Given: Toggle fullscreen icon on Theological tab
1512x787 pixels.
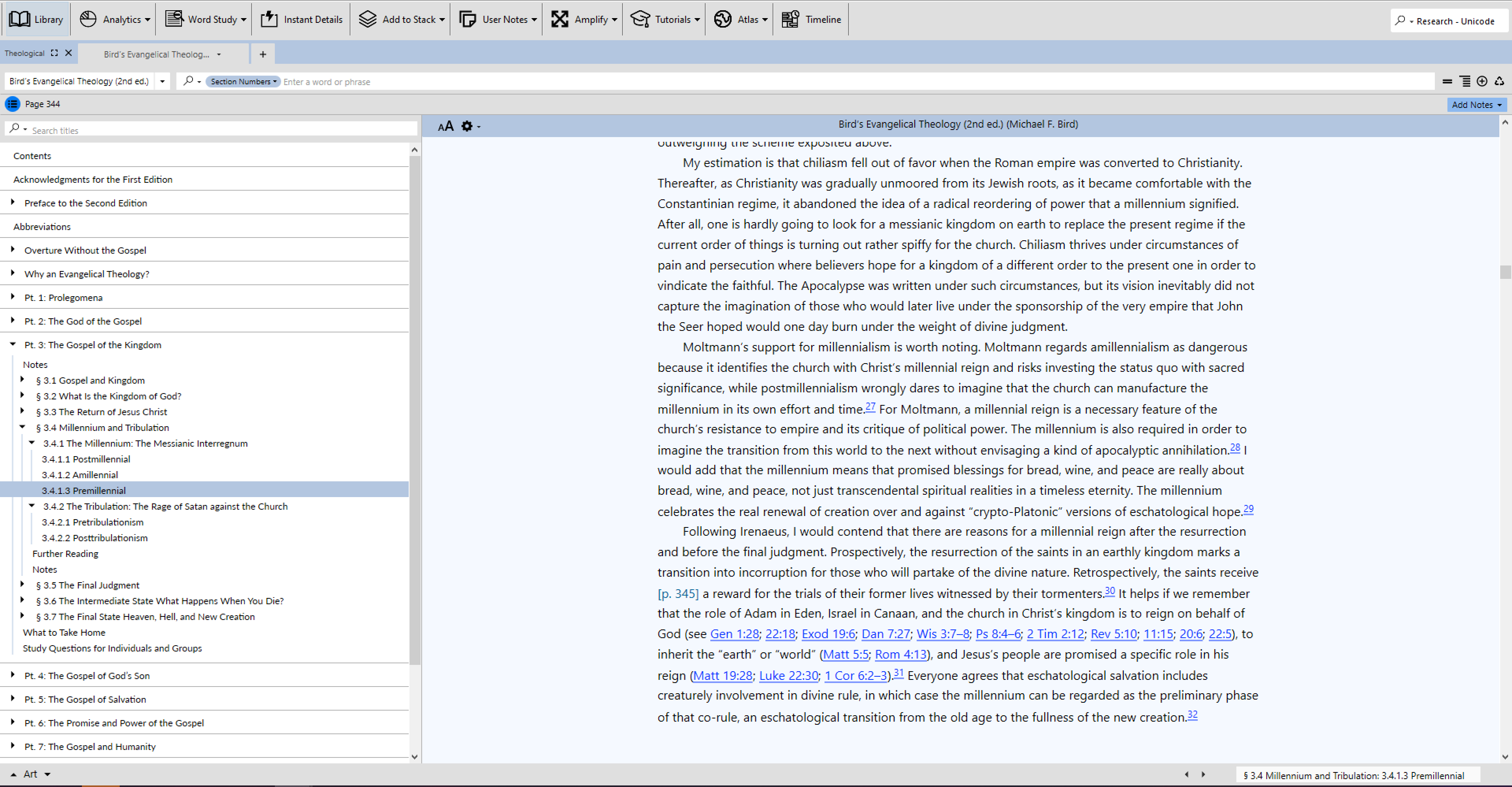Looking at the screenshot, I should pos(55,53).
